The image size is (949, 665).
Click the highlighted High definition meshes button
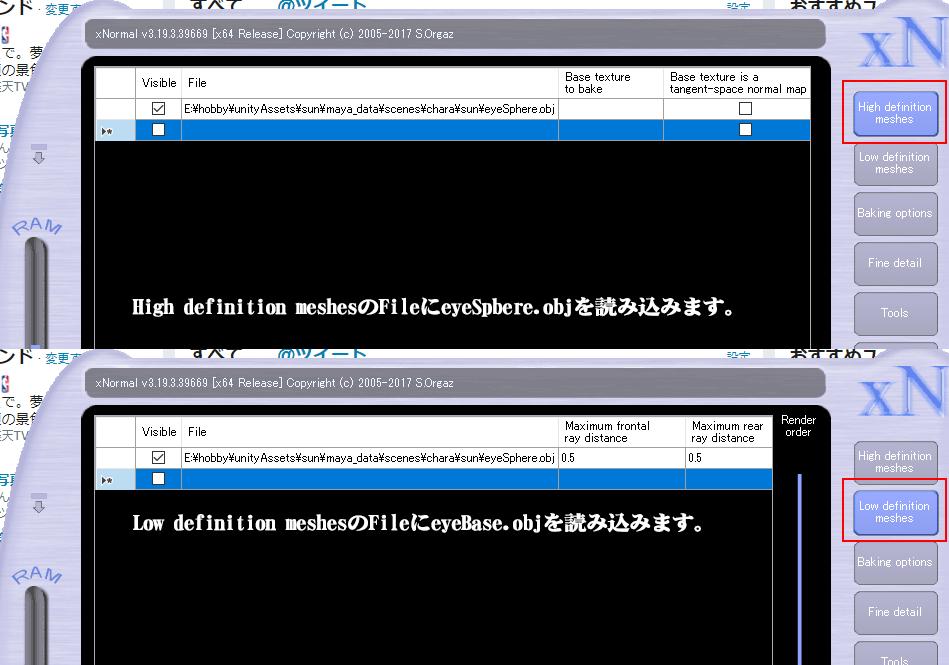click(x=895, y=113)
